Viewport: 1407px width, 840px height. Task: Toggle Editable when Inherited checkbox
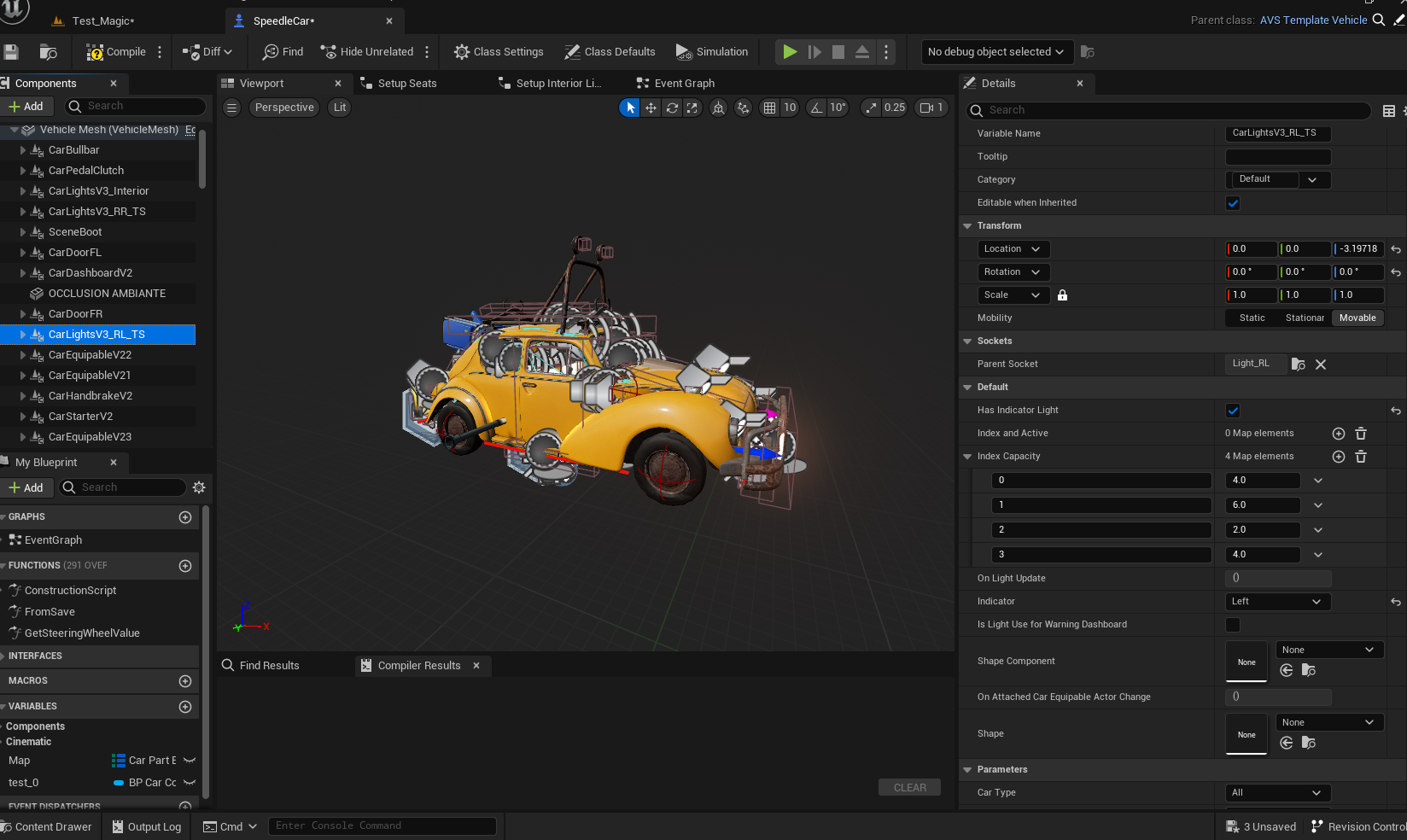pyautogui.click(x=1233, y=203)
